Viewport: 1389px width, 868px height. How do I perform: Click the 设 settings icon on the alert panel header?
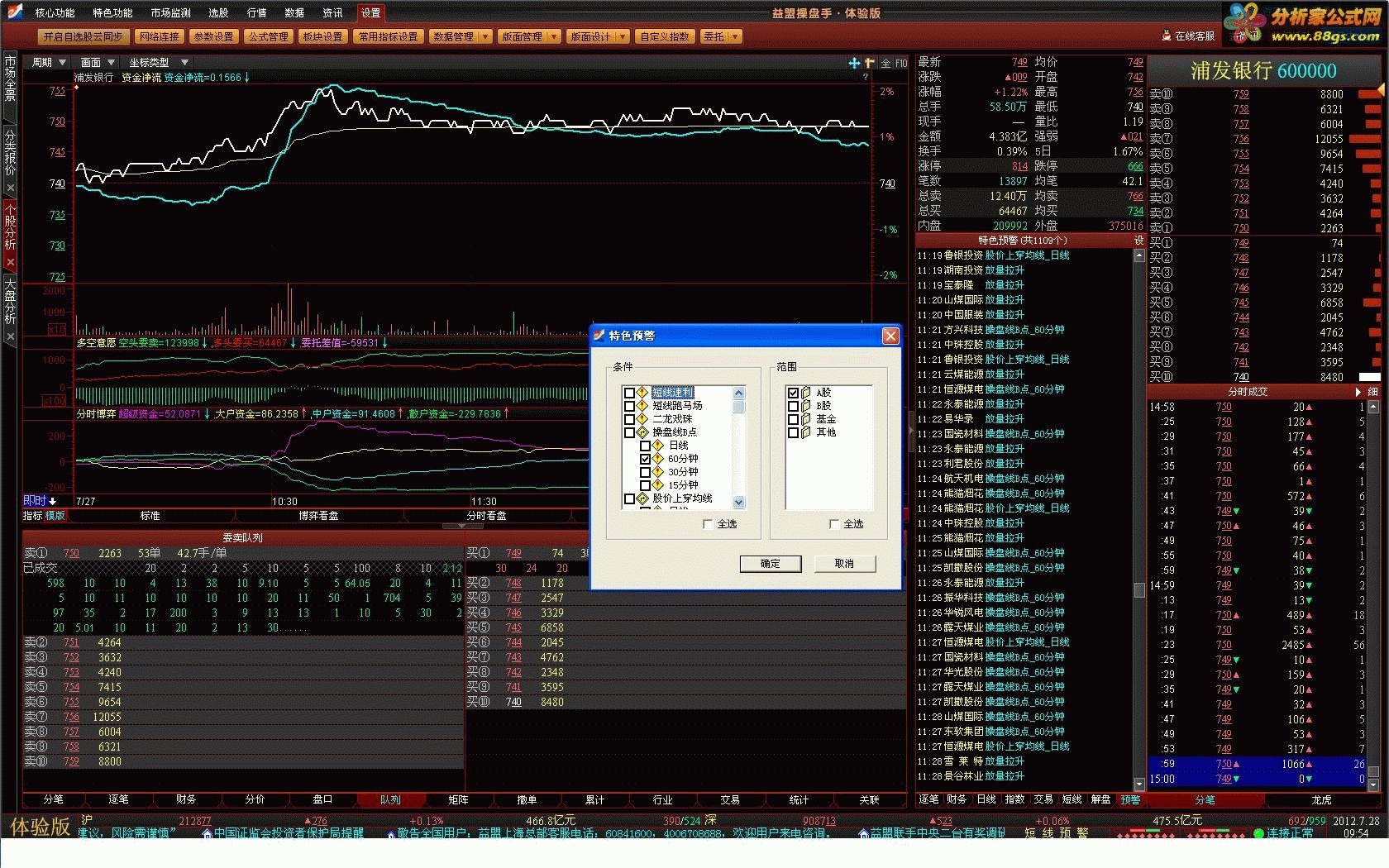pyautogui.click(x=1138, y=240)
